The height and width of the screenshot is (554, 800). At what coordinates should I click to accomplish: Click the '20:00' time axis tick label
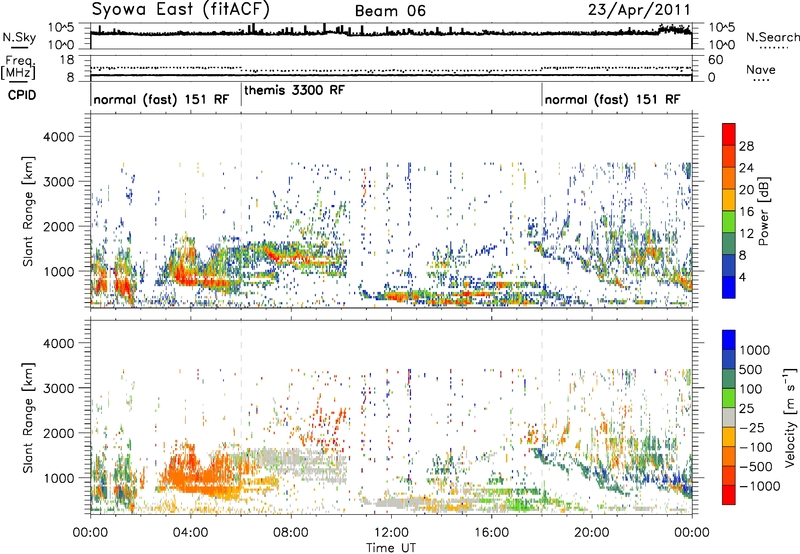(591, 533)
